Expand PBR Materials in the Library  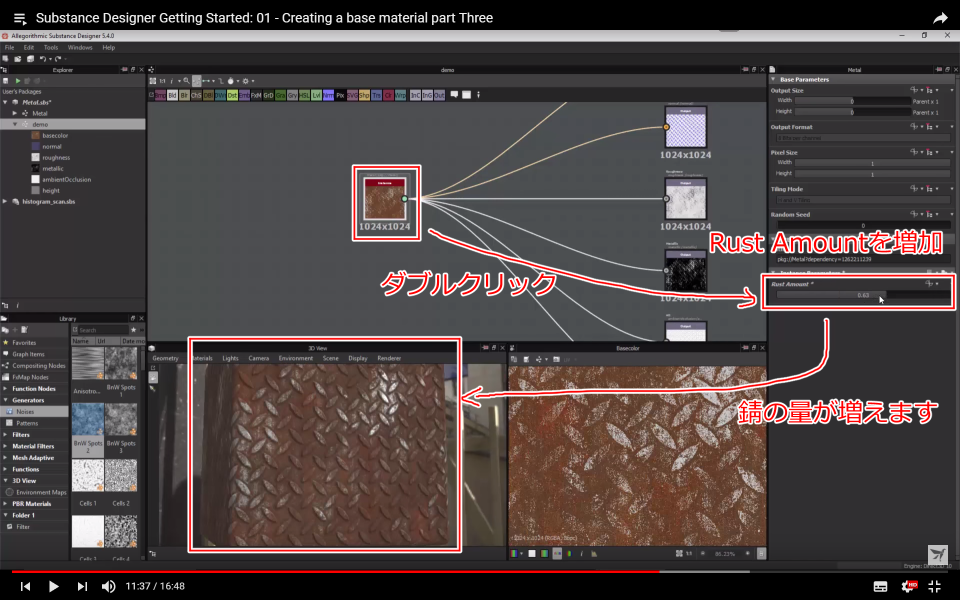(6, 504)
